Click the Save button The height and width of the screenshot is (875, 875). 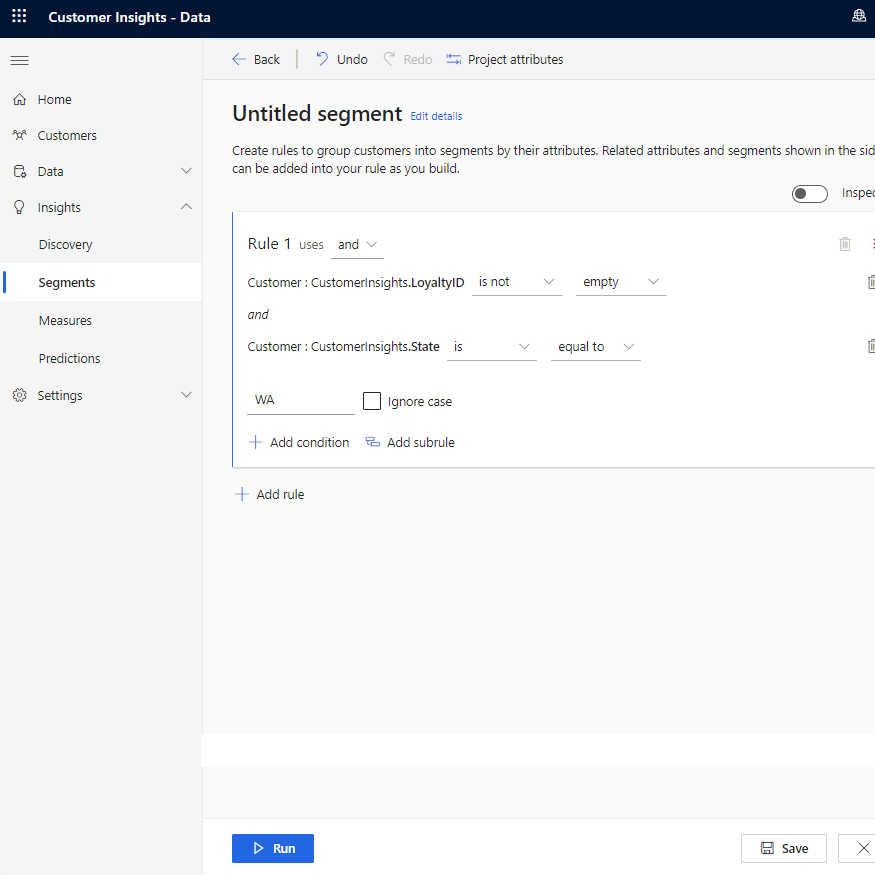coord(783,848)
